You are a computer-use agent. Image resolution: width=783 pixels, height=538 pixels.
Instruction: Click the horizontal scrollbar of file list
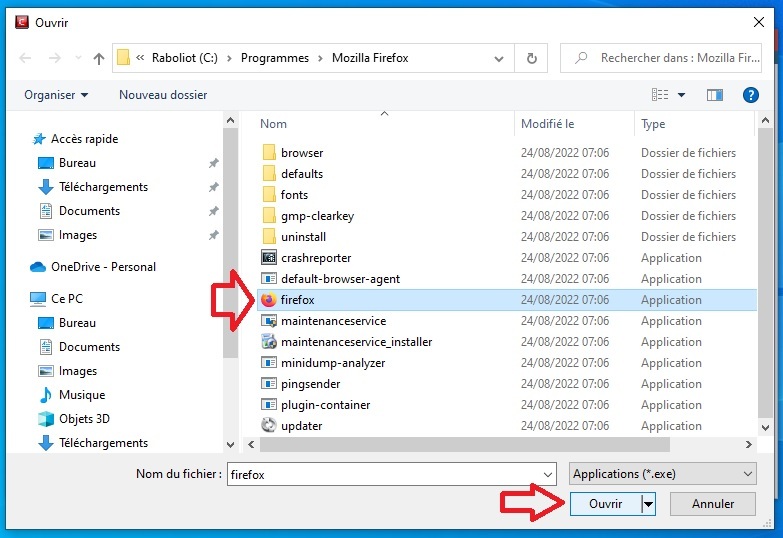pyautogui.click(x=464, y=444)
